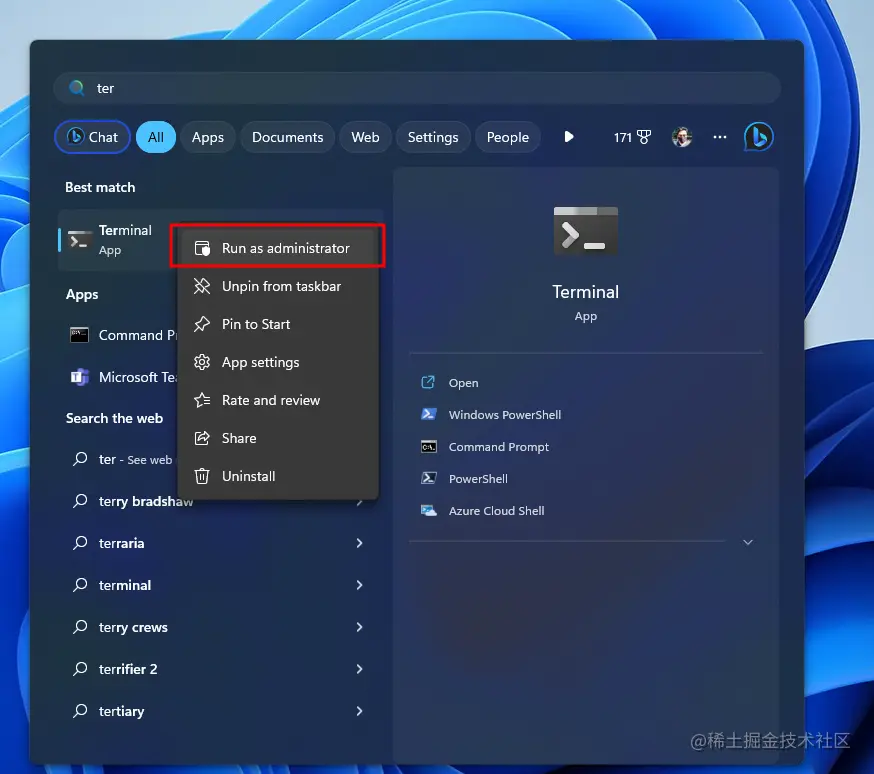The height and width of the screenshot is (774, 874).
Task: Click the PowerShell icon in the right pane
Action: pyautogui.click(x=428, y=478)
